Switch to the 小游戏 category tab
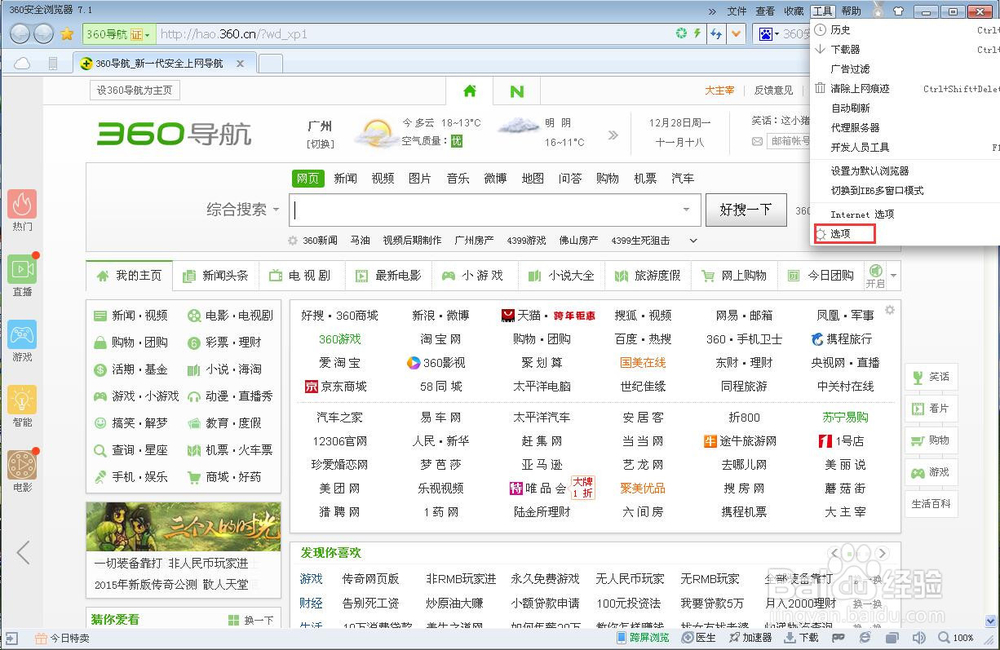 [x=473, y=276]
